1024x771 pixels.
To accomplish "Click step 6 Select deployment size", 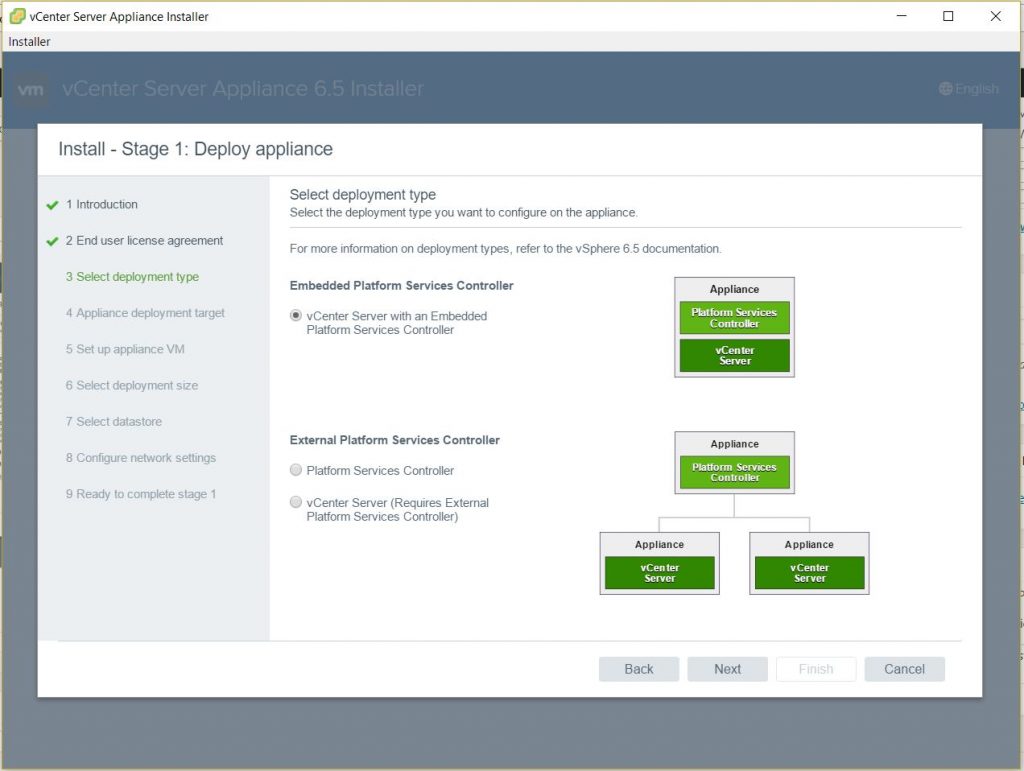I will 132,386.
